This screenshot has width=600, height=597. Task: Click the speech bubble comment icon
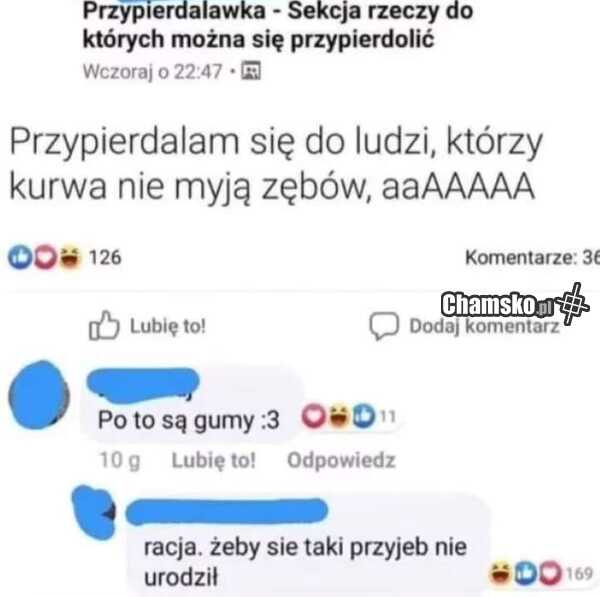click(384, 326)
